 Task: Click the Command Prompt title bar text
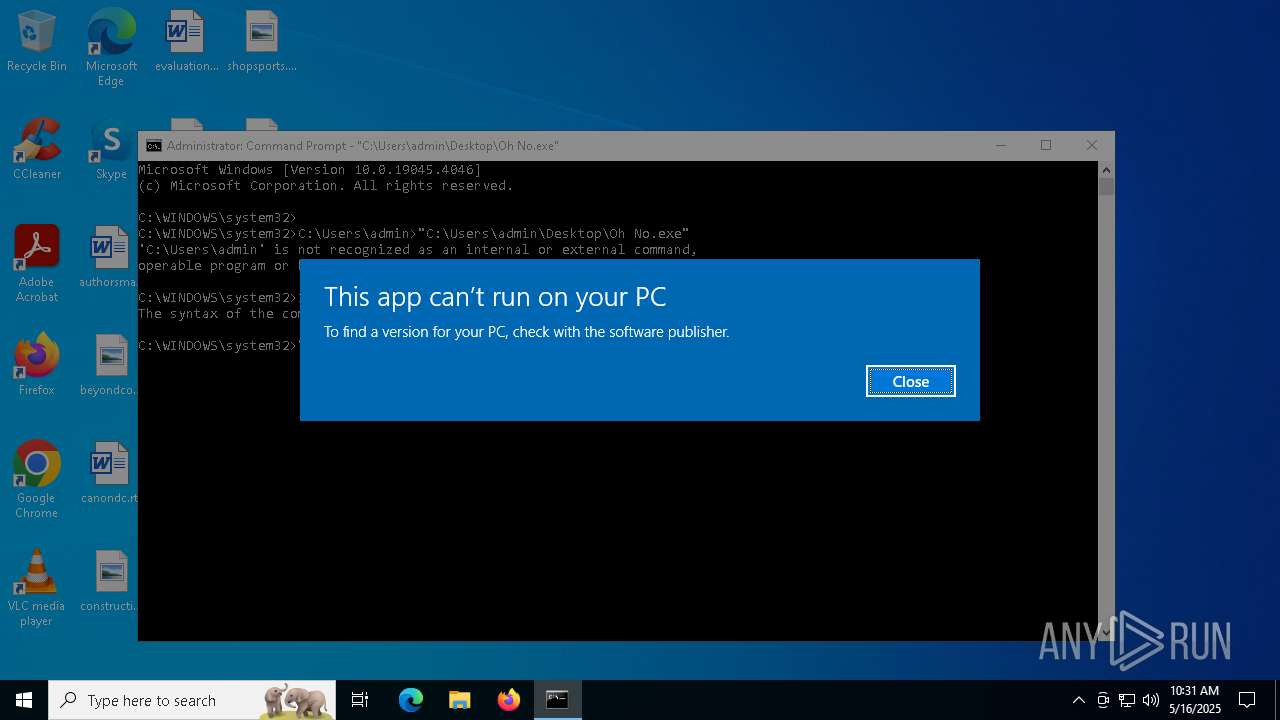click(363, 146)
